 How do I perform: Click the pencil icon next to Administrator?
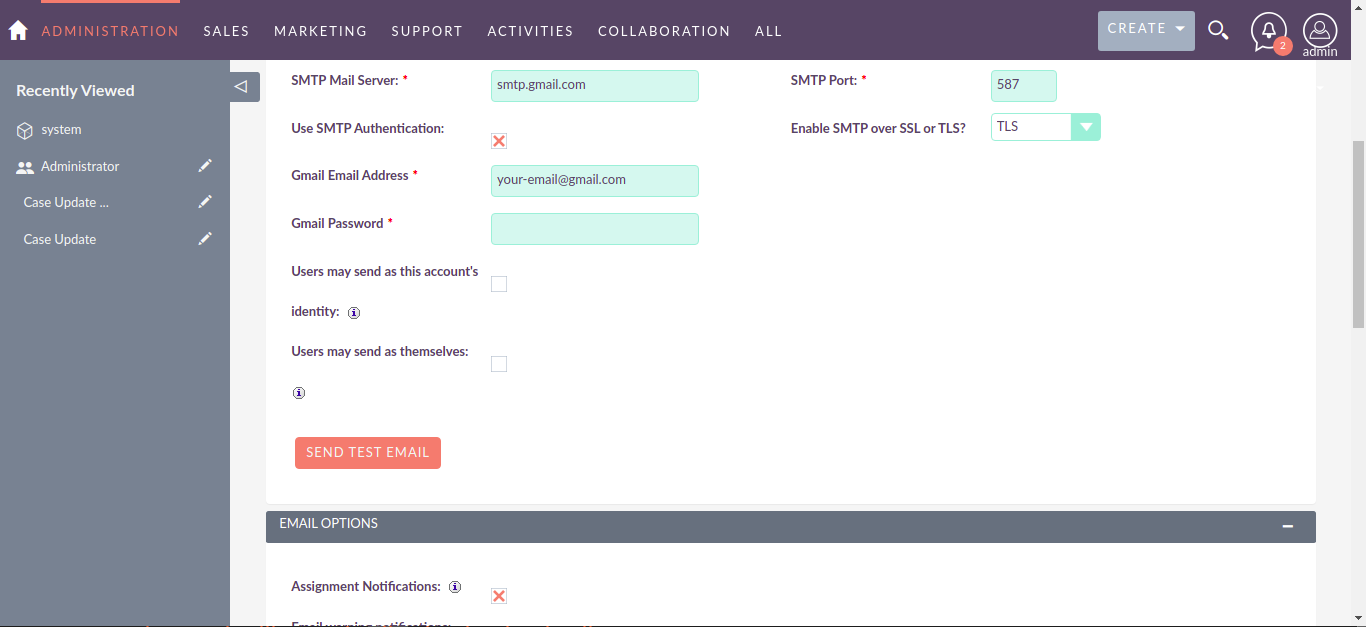click(x=205, y=166)
